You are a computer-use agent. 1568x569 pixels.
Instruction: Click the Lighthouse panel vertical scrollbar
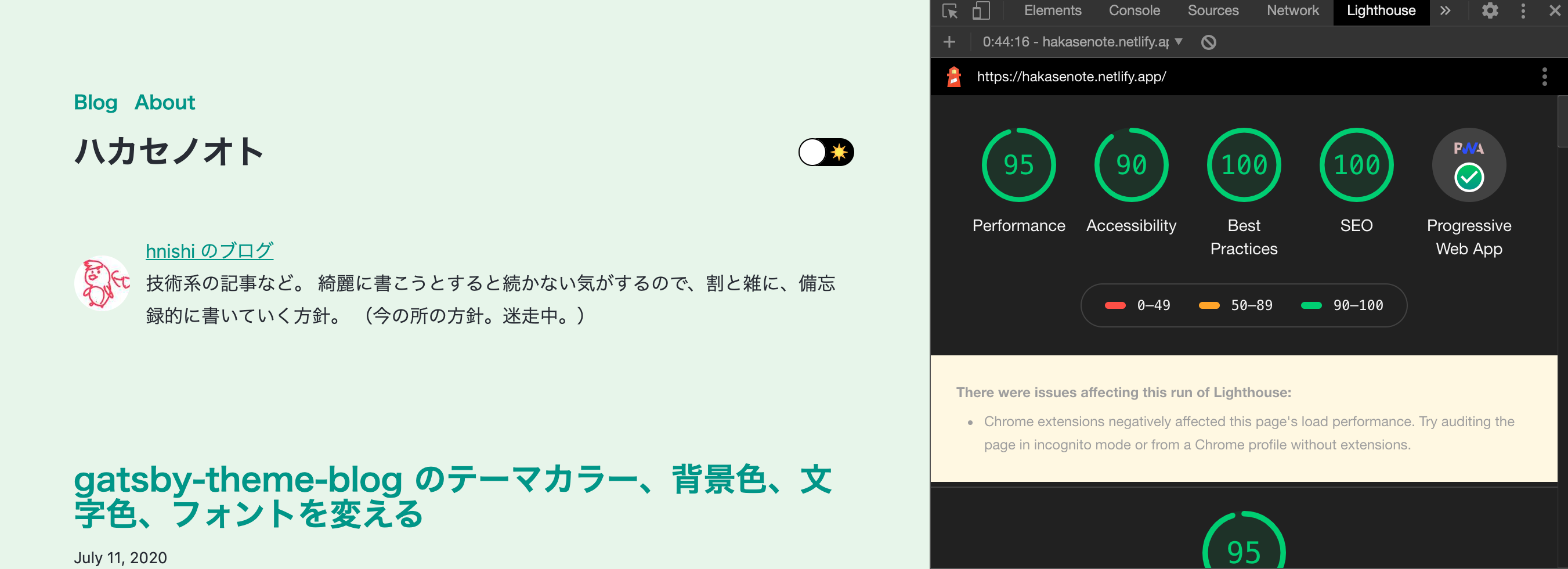point(1563,122)
